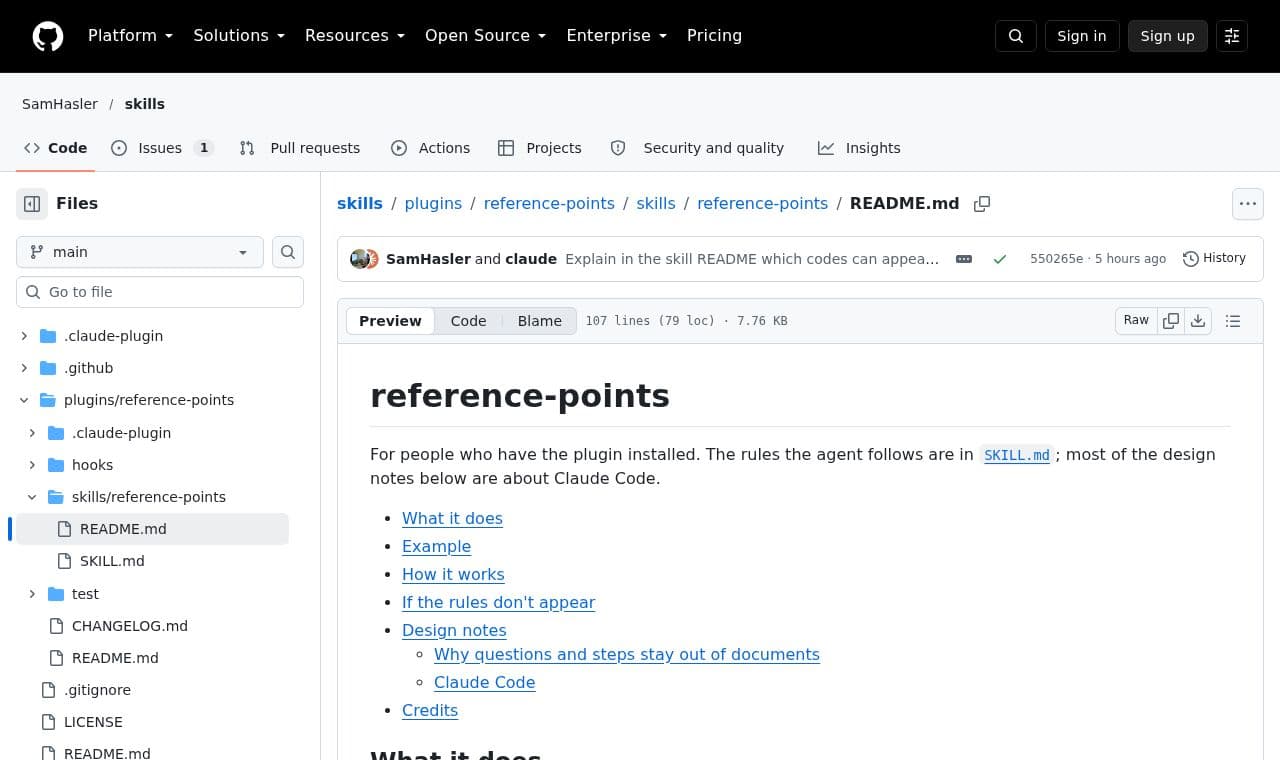Open the LICENSE file
This screenshot has width=1280, height=760.
(x=93, y=722)
